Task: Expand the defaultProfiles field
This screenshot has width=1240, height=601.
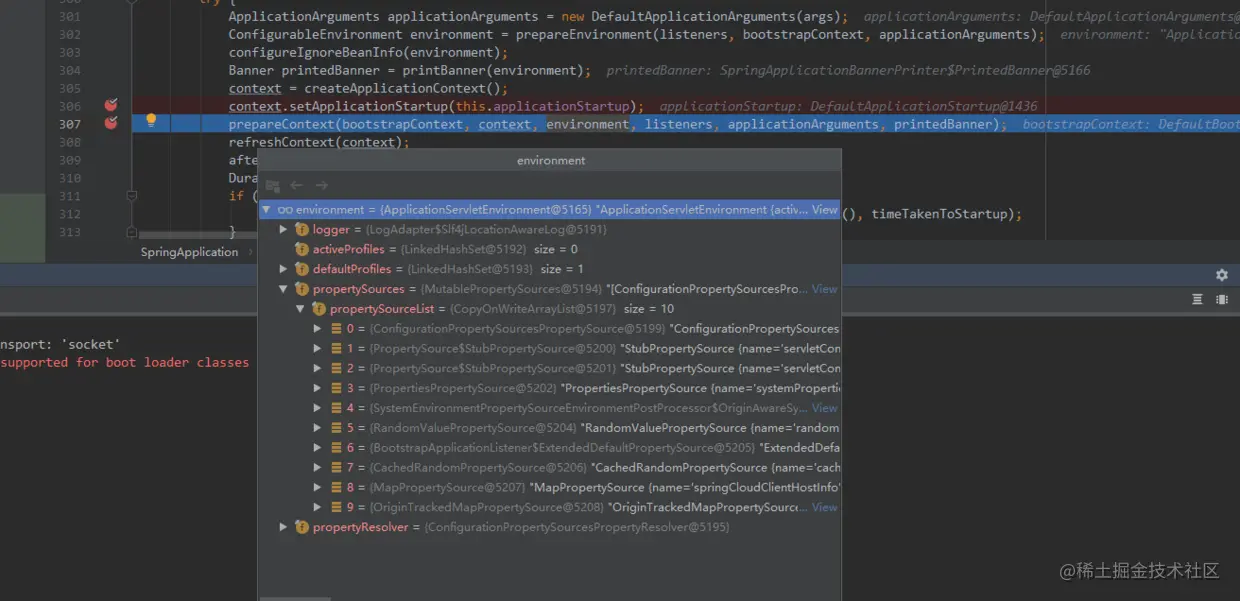Action: pos(284,269)
